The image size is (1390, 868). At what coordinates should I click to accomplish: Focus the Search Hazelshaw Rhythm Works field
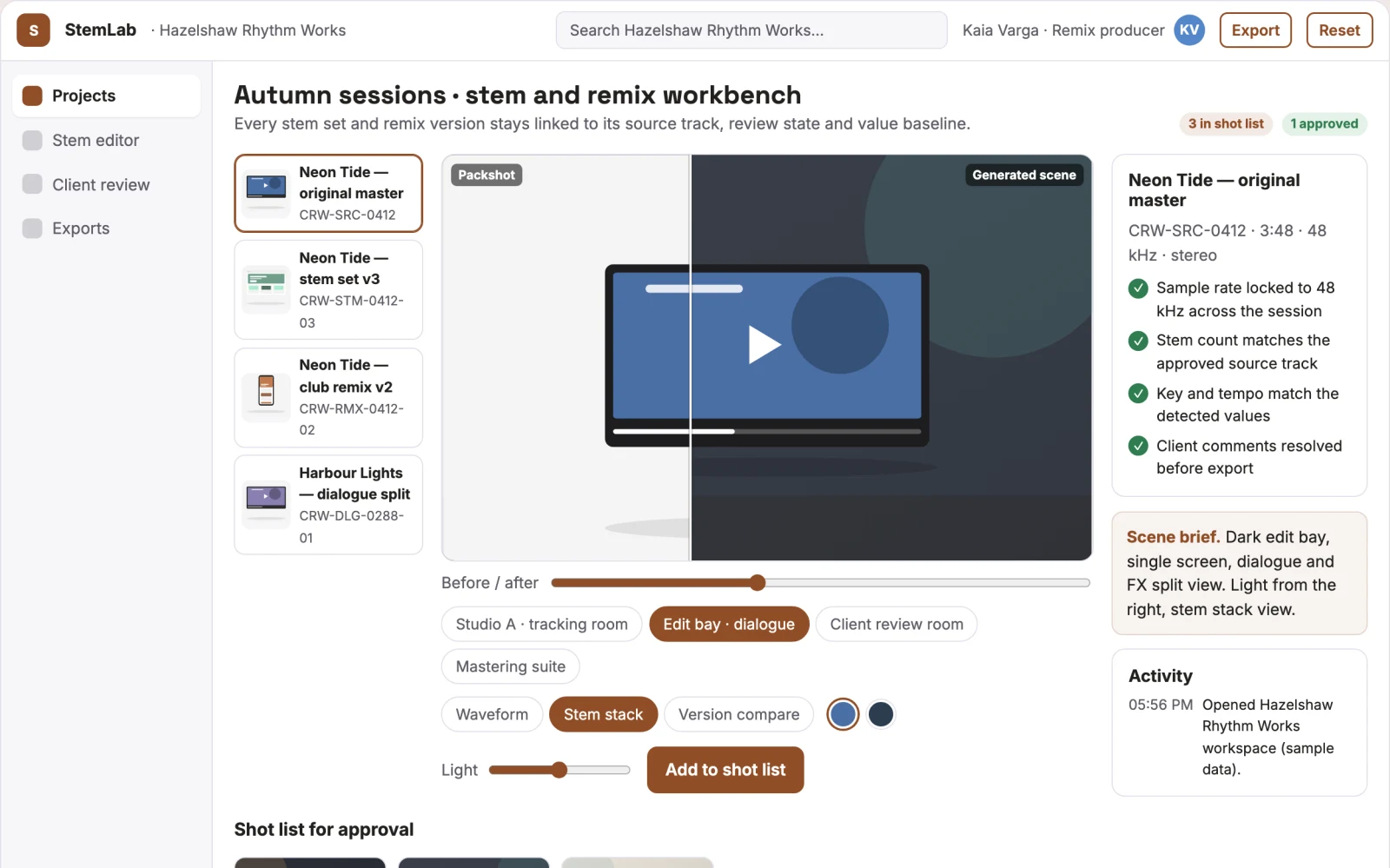(x=751, y=30)
